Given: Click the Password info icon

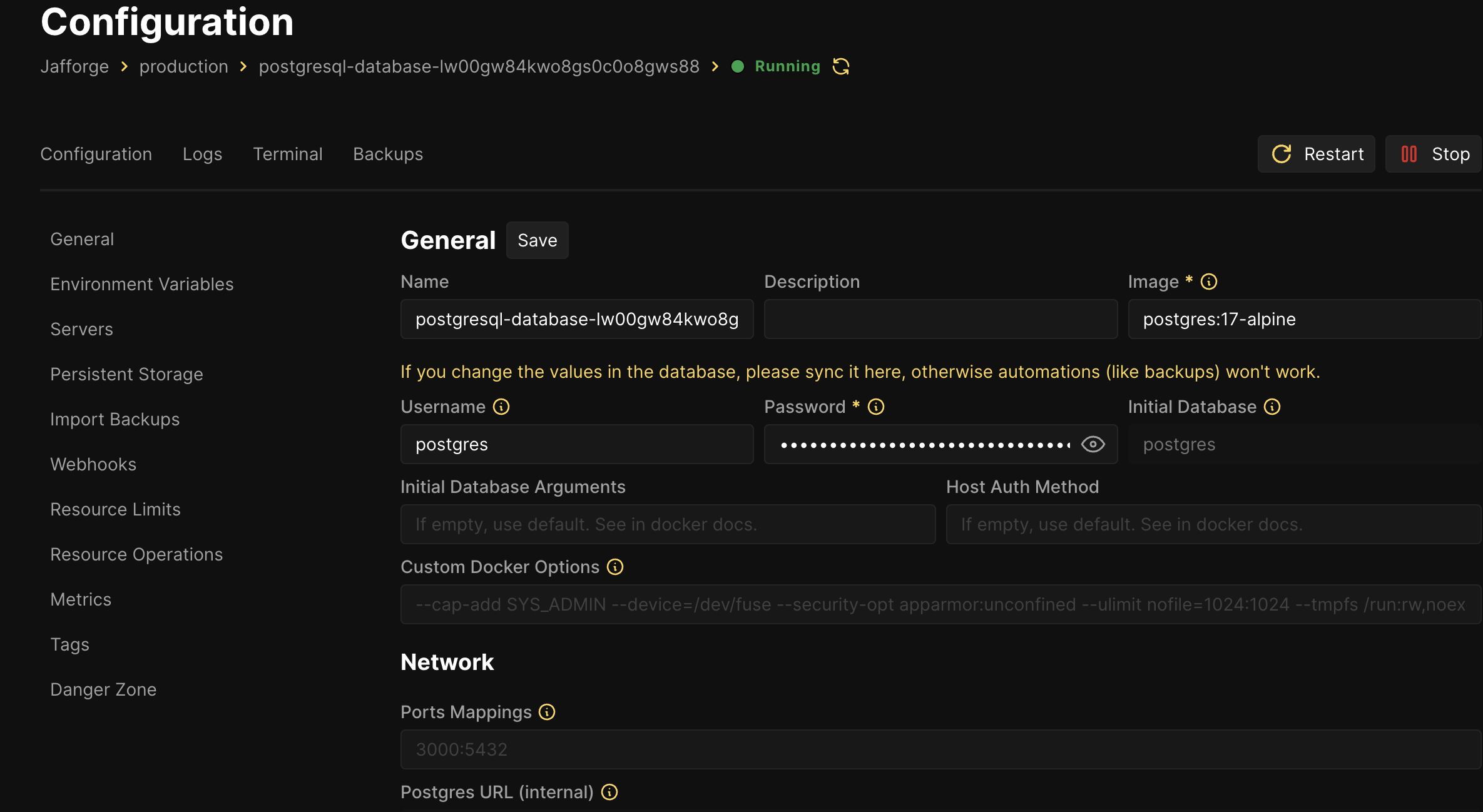Looking at the screenshot, I should click(x=876, y=407).
